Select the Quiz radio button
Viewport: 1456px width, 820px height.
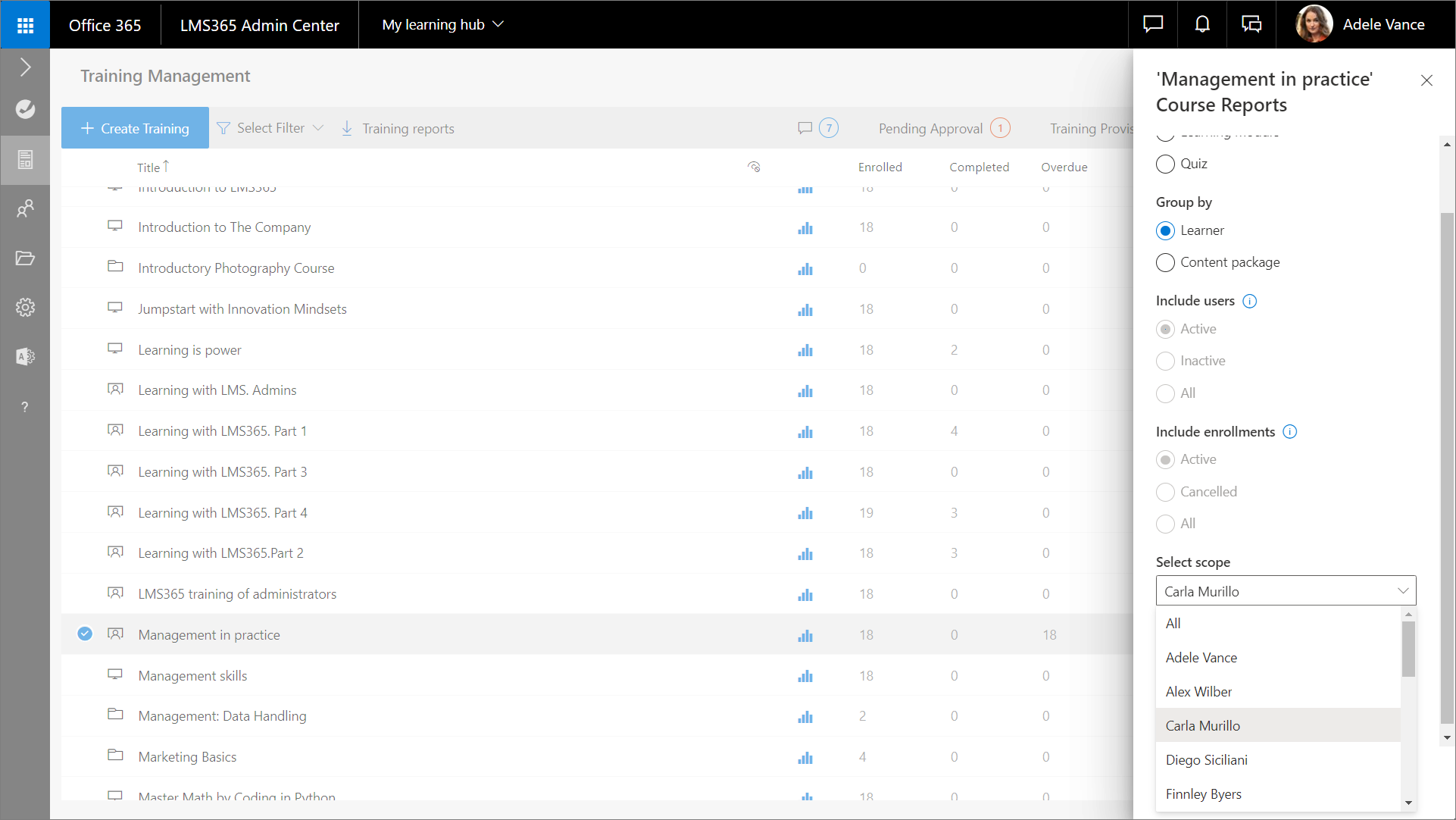[1165, 164]
